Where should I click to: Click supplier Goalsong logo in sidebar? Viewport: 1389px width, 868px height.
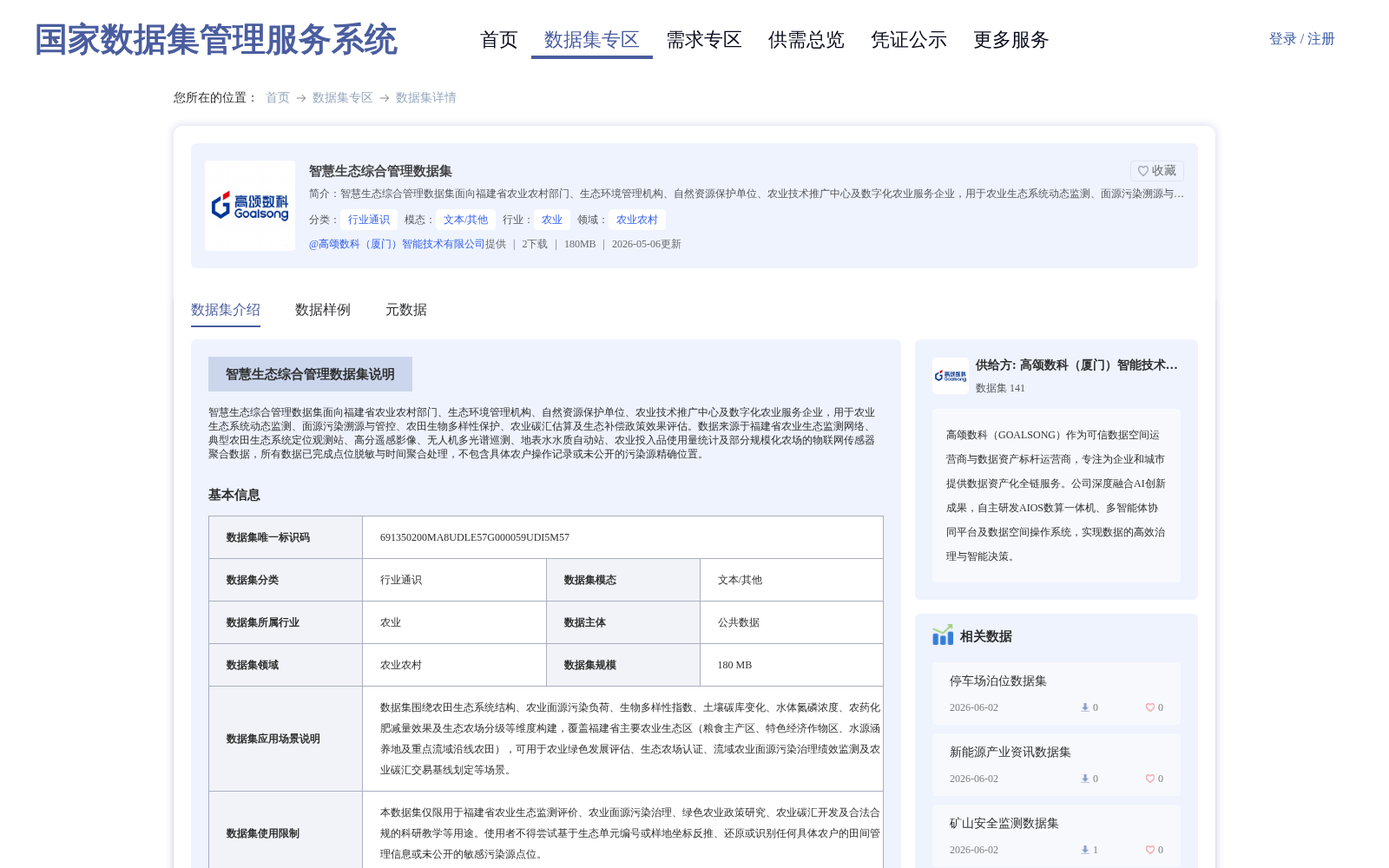(x=951, y=376)
